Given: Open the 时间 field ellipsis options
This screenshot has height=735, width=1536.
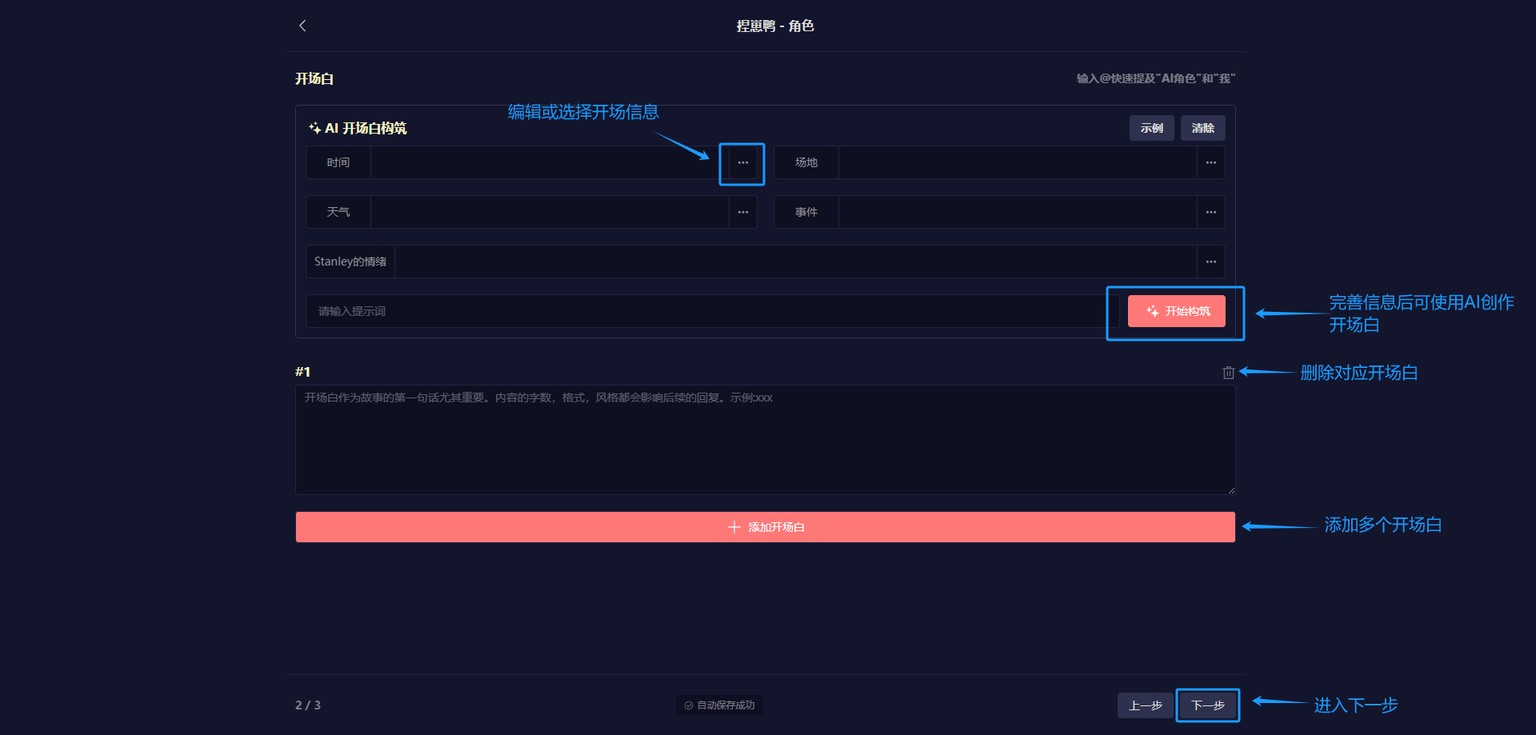Looking at the screenshot, I should (x=743, y=162).
